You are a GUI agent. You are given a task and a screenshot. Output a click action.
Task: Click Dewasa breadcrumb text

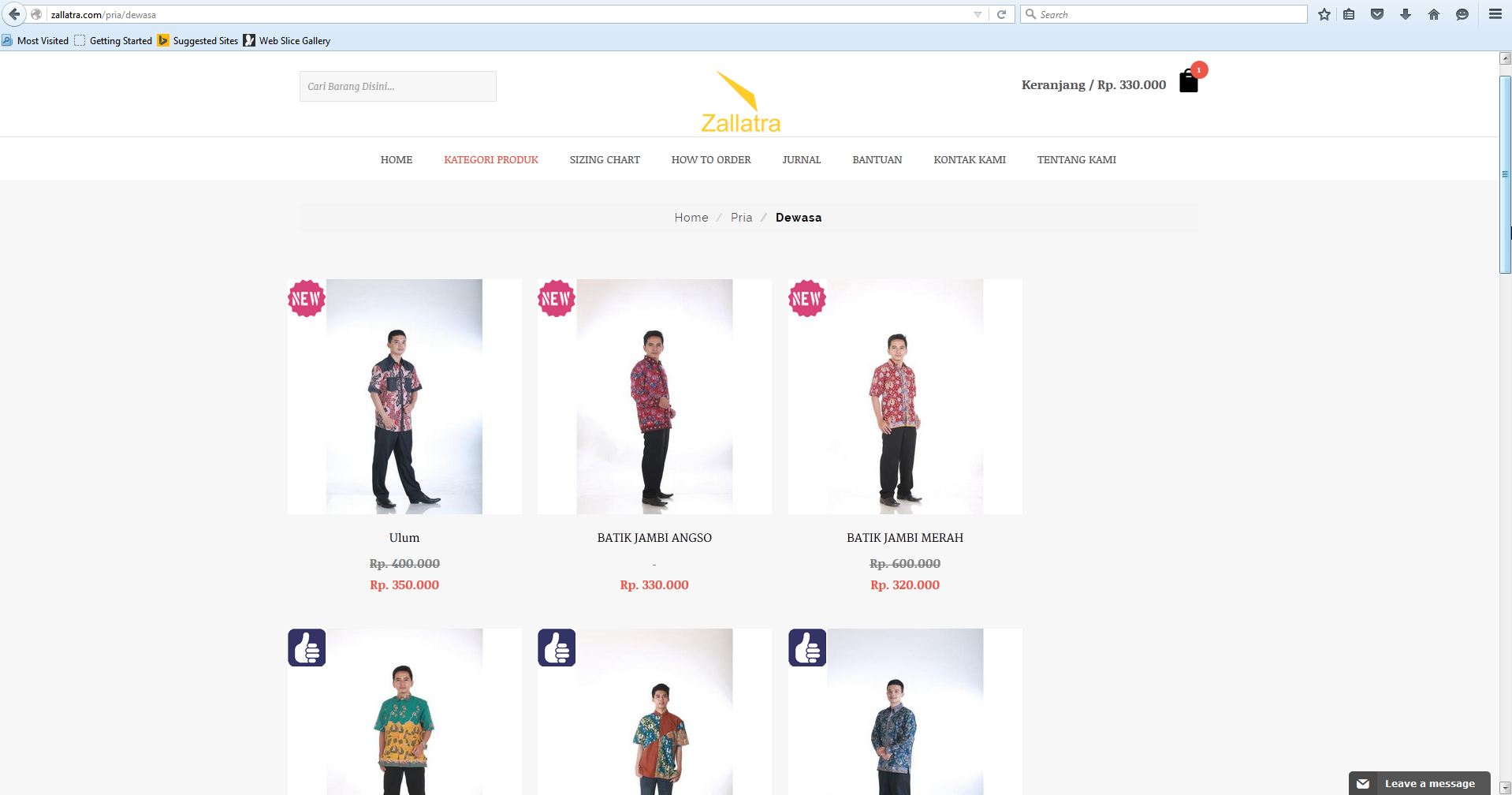point(799,218)
